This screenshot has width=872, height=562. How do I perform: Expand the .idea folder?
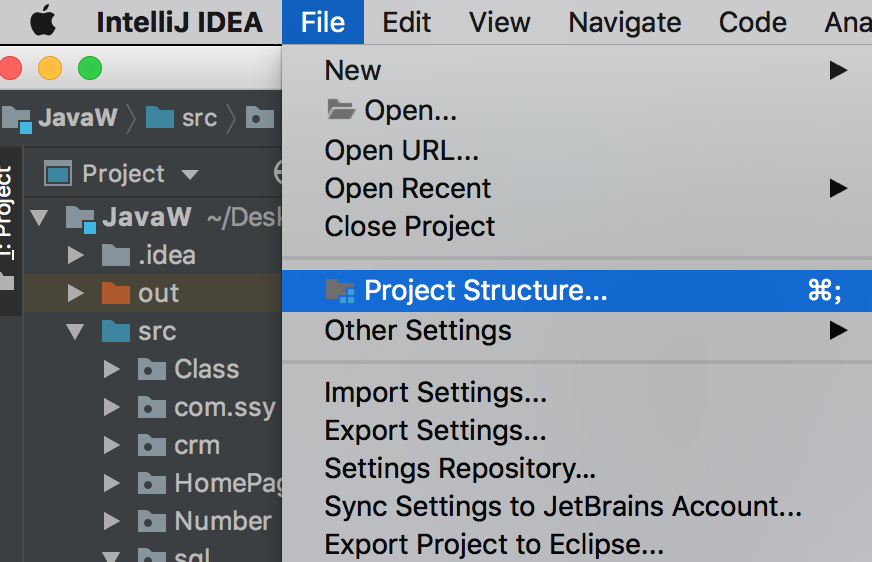(76, 255)
